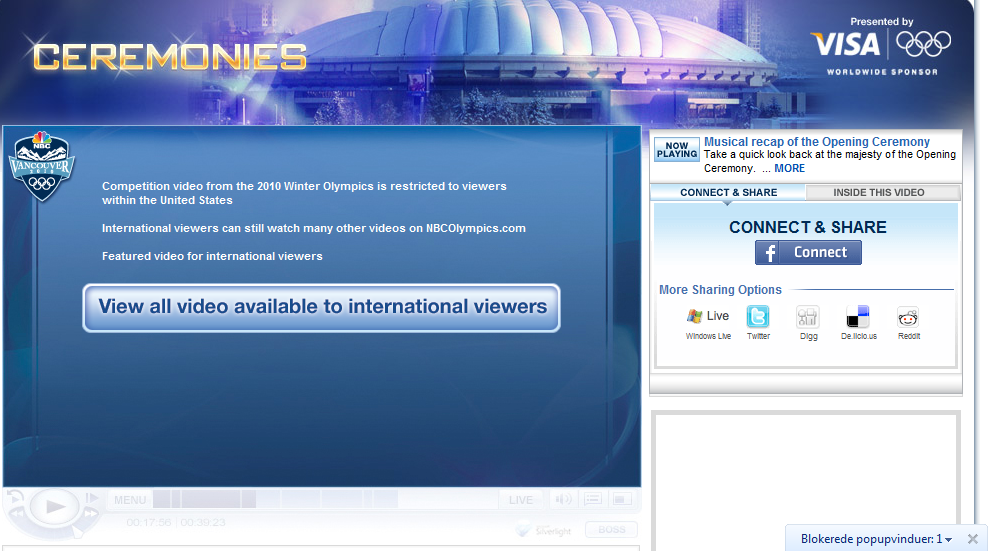Switch to Inside This Video tab
Screen dimensions: 988x551
click(x=878, y=192)
